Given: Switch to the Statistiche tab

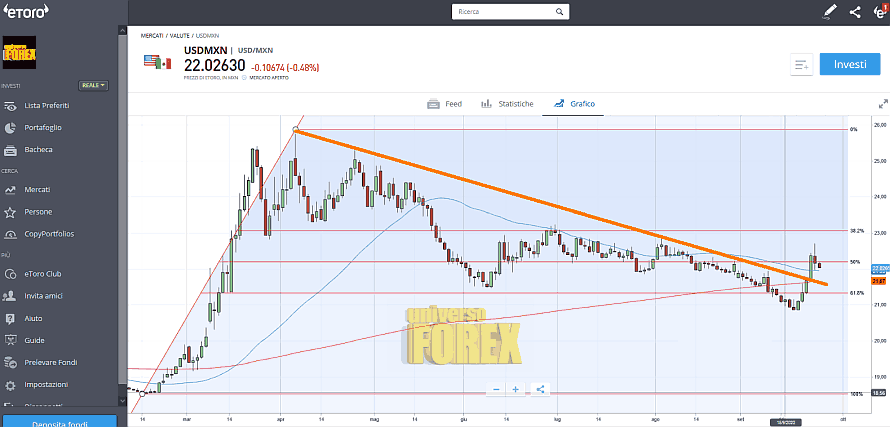Looking at the screenshot, I should click(x=507, y=104).
